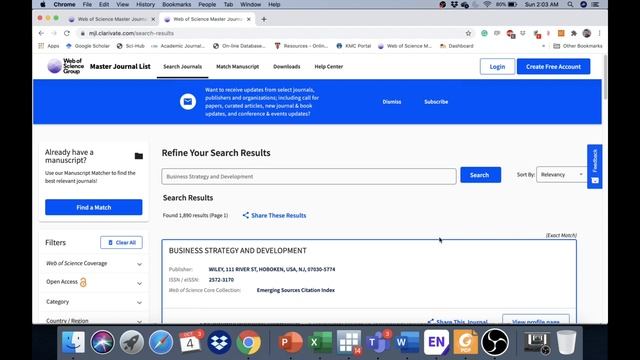The image size is (640, 360).
Task: Click BUSINESS STRATEGY AND DEVELOPMENT journal title
Action: click(x=238, y=251)
